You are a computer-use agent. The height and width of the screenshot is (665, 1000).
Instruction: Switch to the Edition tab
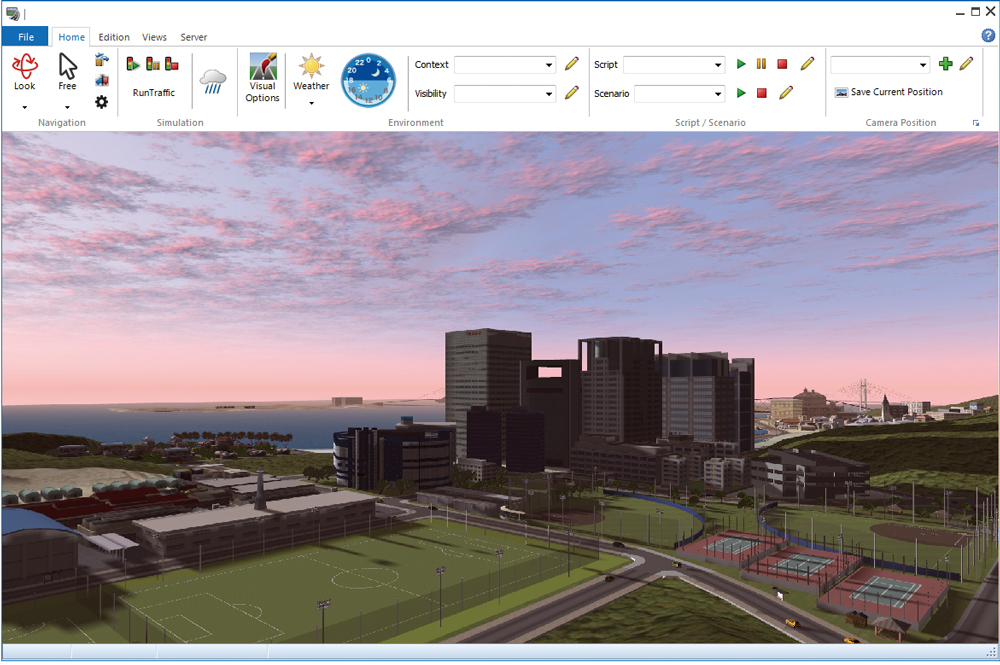click(114, 37)
